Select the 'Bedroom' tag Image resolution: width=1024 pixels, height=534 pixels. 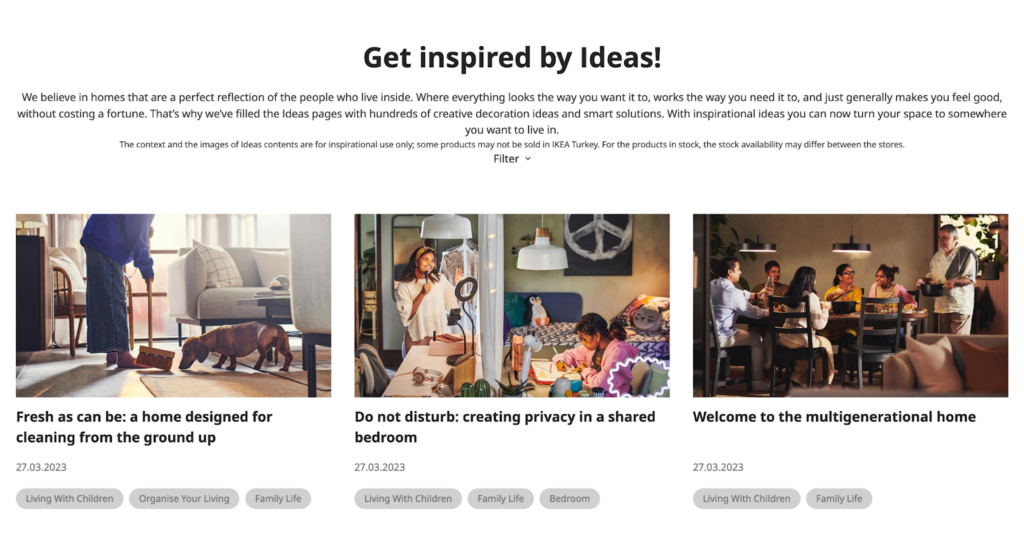(x=569, y=499)
